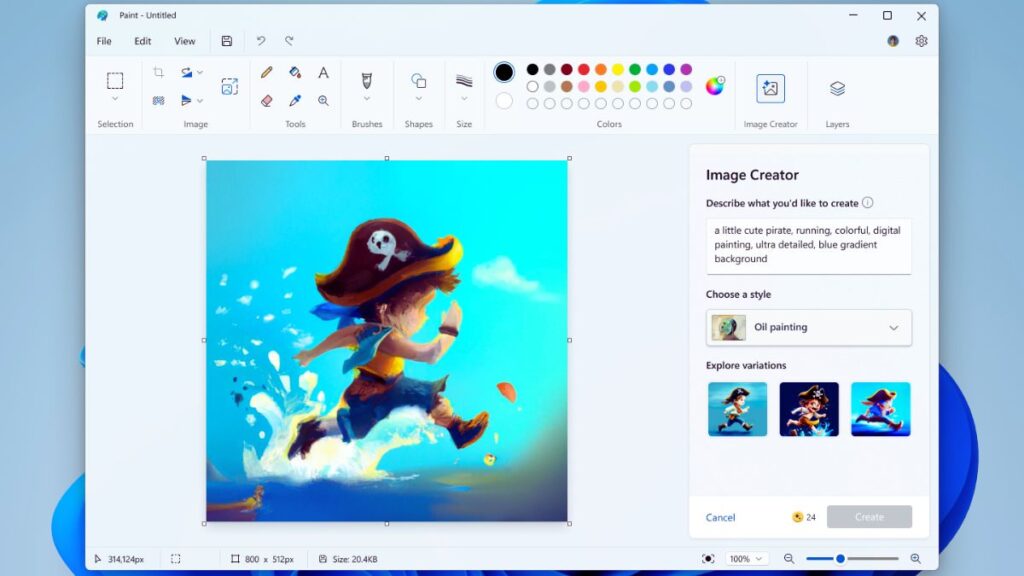
Task: Click the Undo arrow
Action: [259, 41]
